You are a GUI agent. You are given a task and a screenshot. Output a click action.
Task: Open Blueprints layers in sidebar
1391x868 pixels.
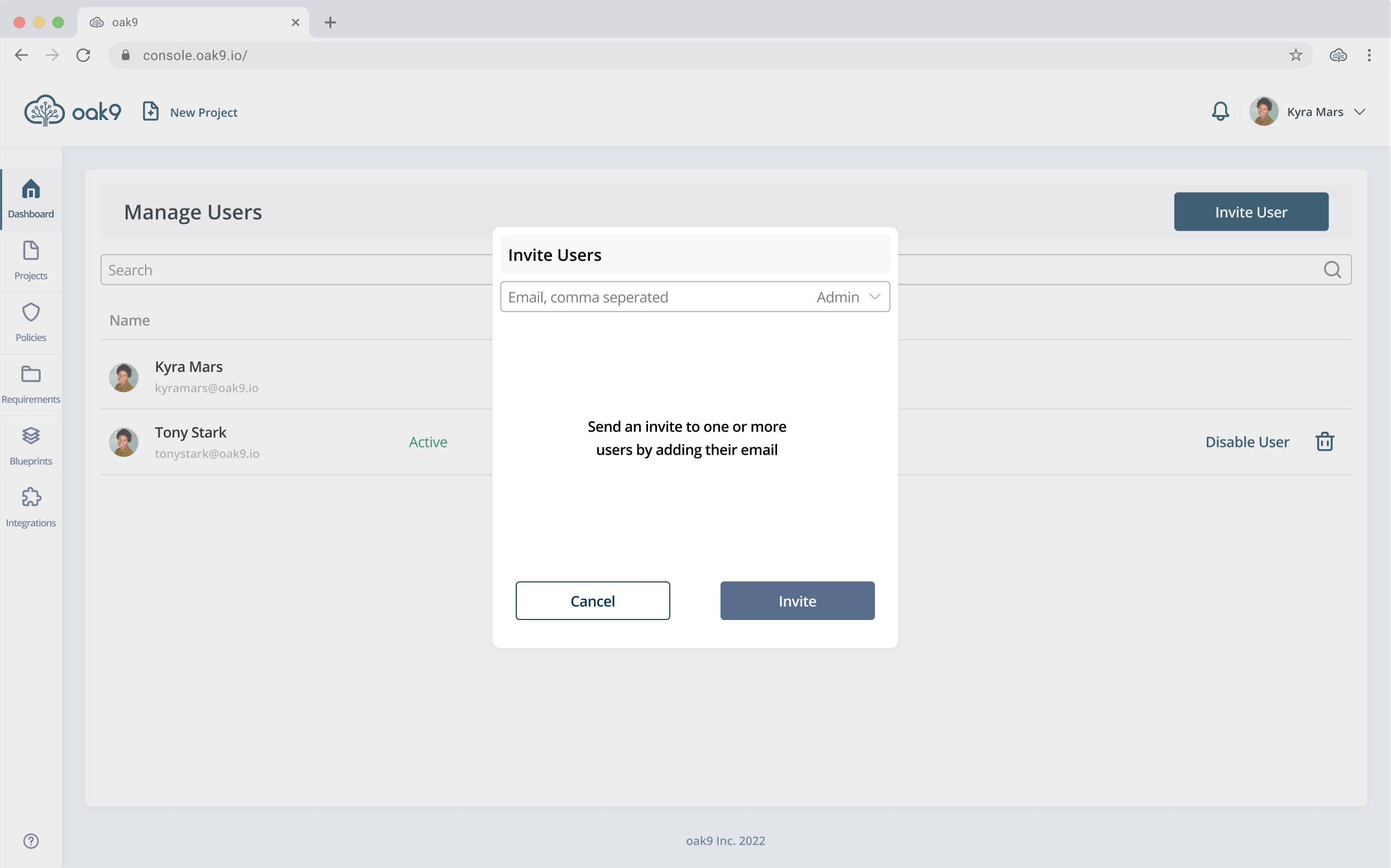pyautogui.click(x=31, y=446)
